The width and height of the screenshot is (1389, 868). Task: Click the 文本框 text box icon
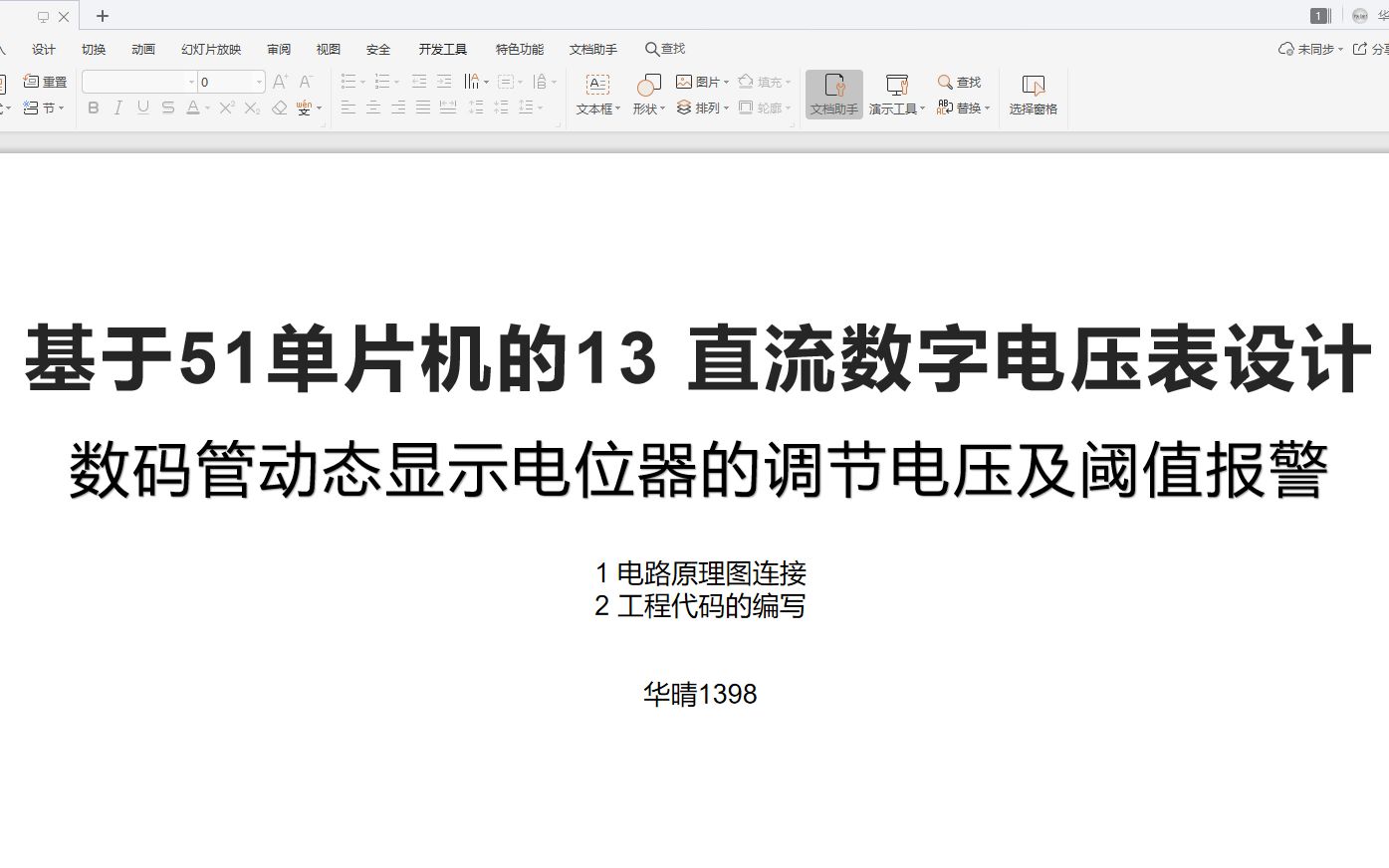[x=597, y=85]
